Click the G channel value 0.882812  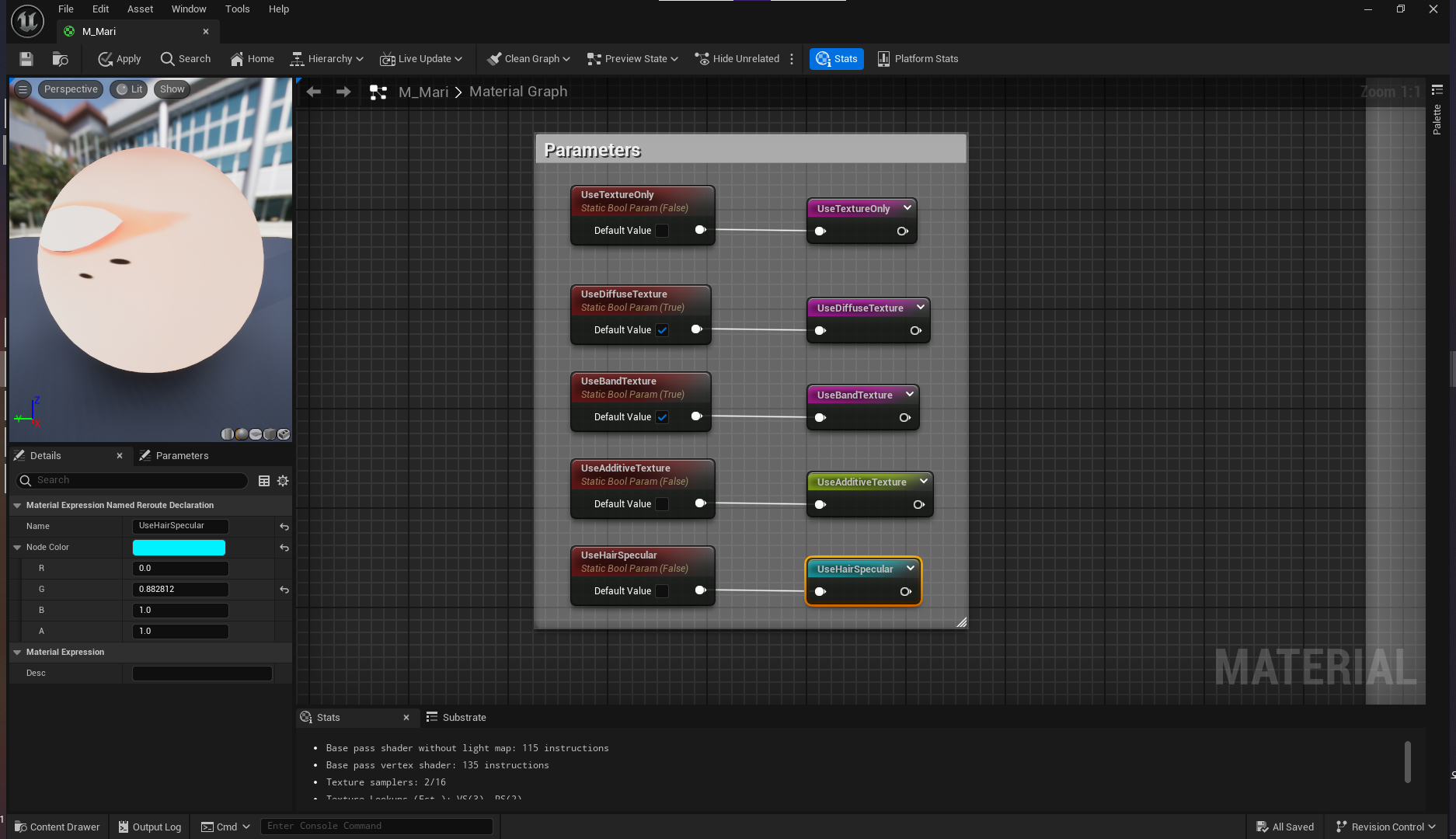pyautogui.click(x=180, y=590)
